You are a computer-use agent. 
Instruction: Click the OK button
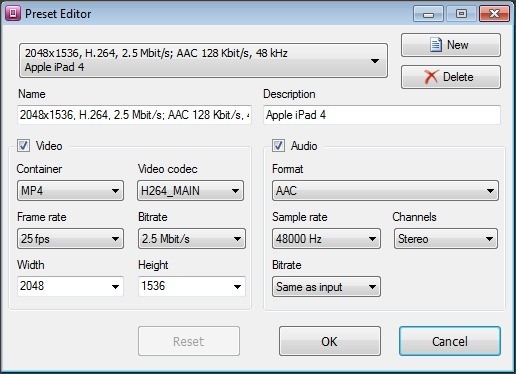tap(330, 341)
